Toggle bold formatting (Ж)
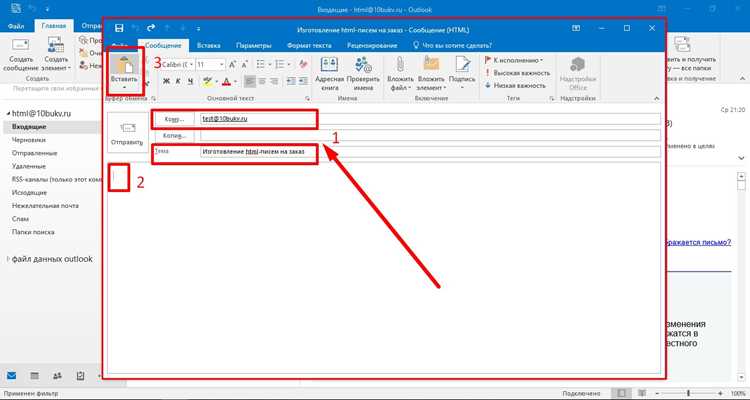750x400 pixels. pos(166,81)
